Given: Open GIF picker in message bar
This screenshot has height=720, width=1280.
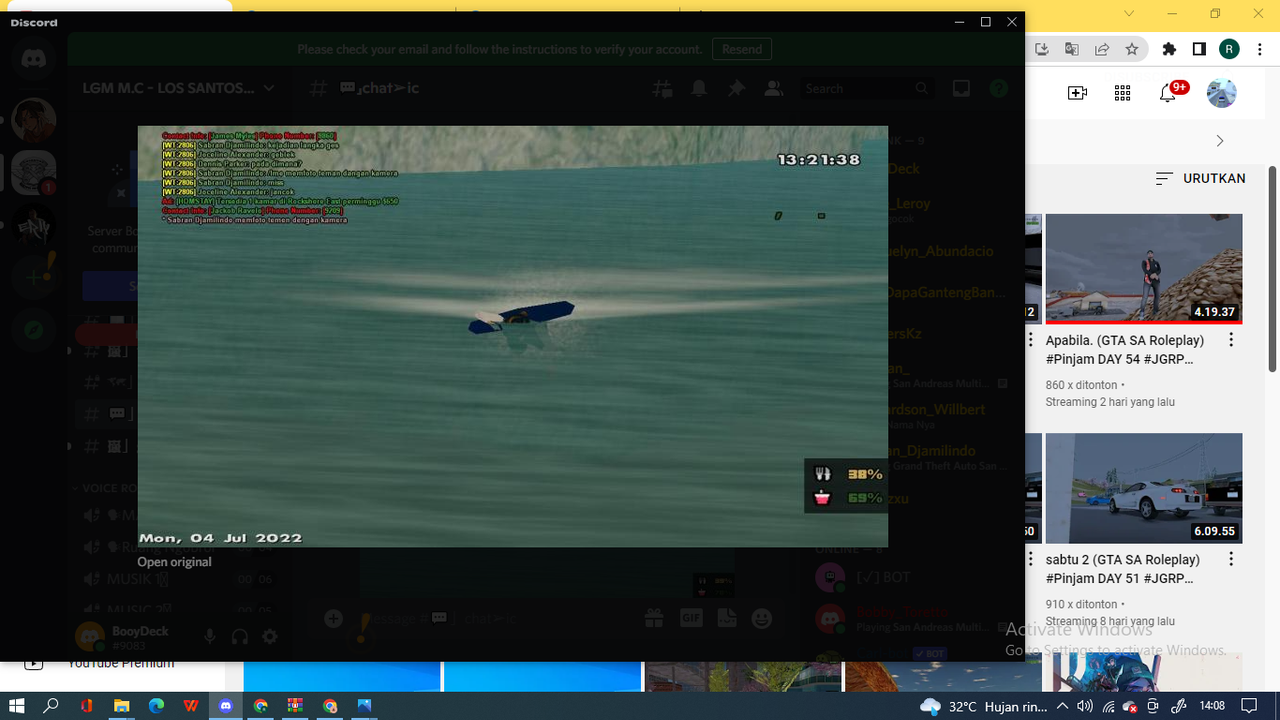Looking at the screenshot, I should (x=691, y=619).
